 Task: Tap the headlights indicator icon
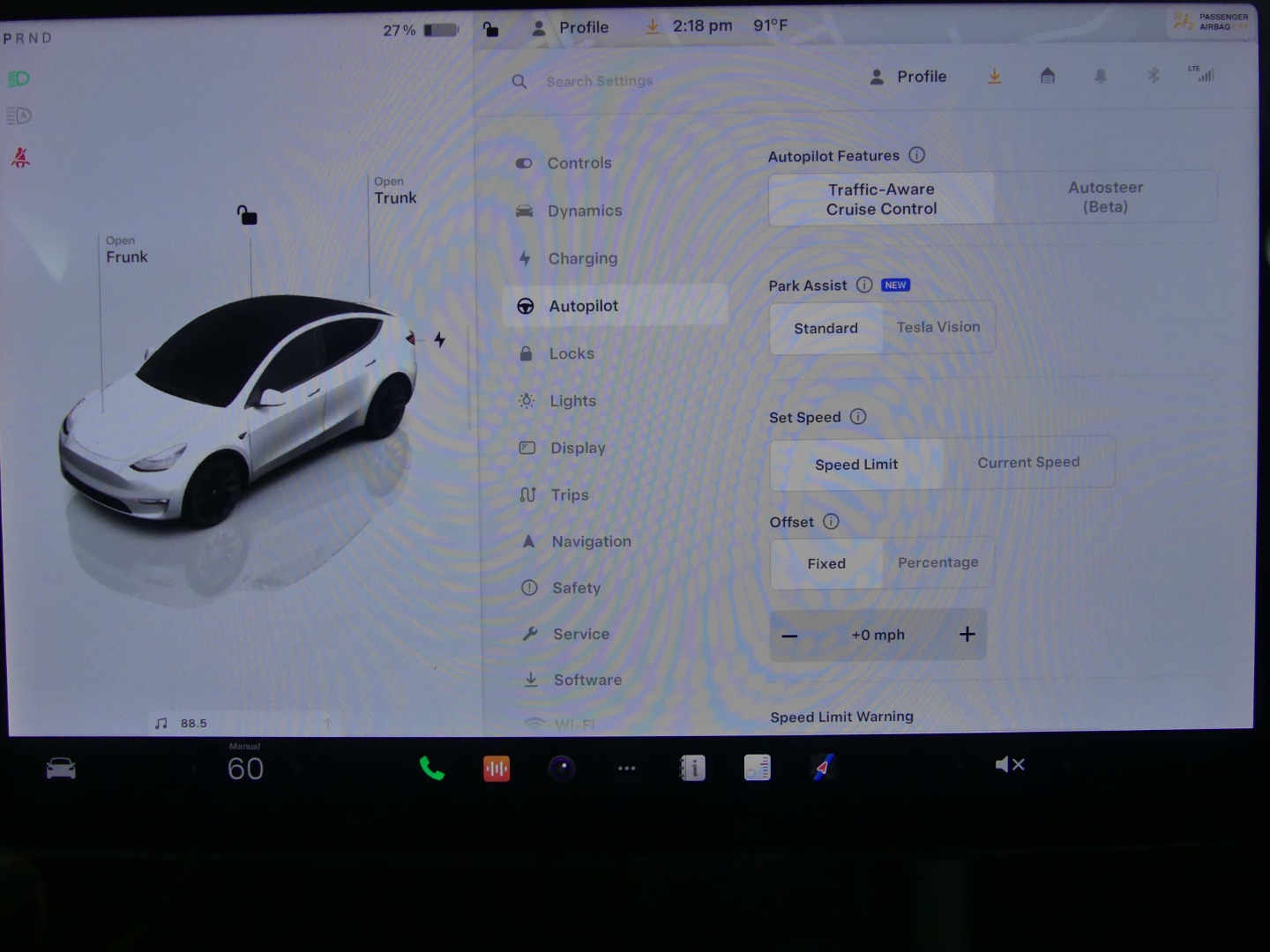(19, 79)
